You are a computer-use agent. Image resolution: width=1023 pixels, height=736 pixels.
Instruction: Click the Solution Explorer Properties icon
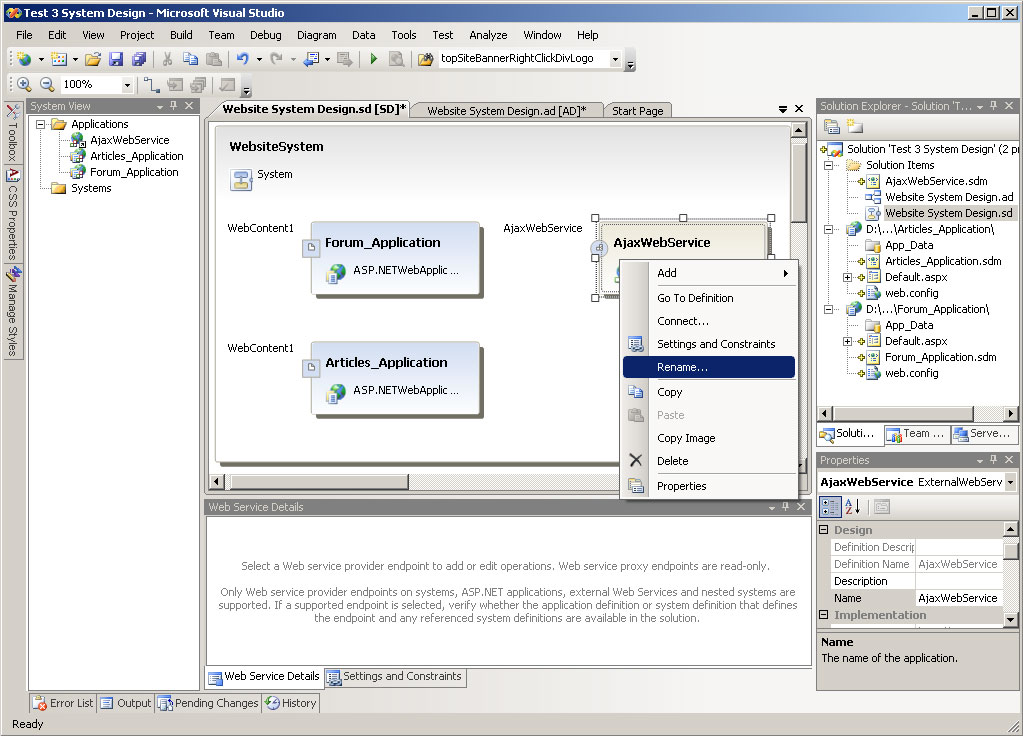tap(831, 127)
